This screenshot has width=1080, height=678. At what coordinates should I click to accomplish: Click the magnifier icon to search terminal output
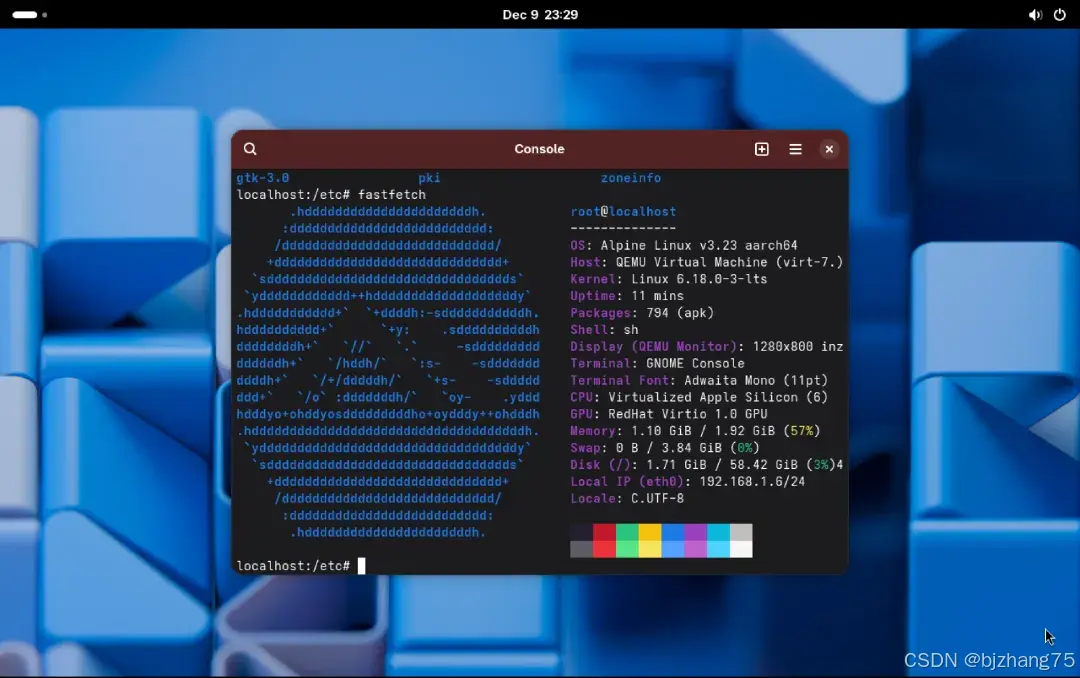[x=249, y=149]
